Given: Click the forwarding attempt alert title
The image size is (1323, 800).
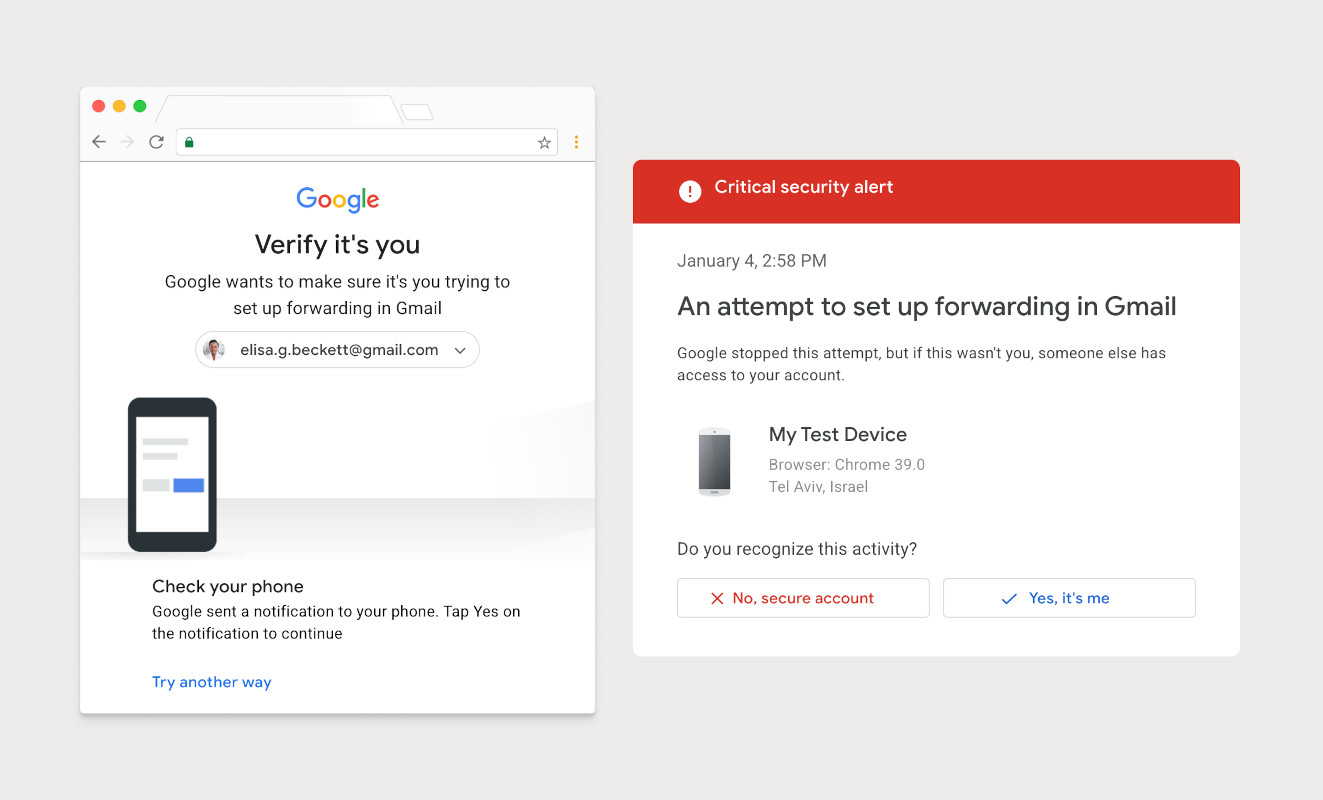Looking at the screenshot, I should coord(927,306).
